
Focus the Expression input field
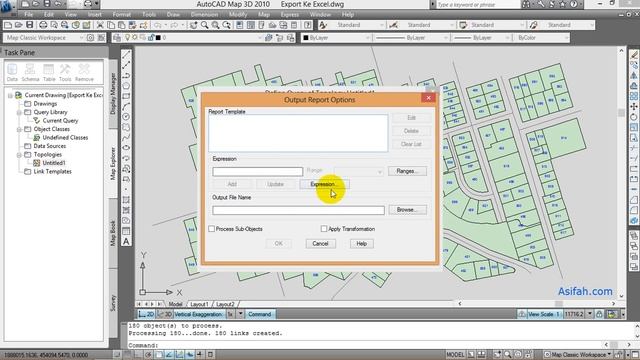pyautogui.click(x=258, y=171)
